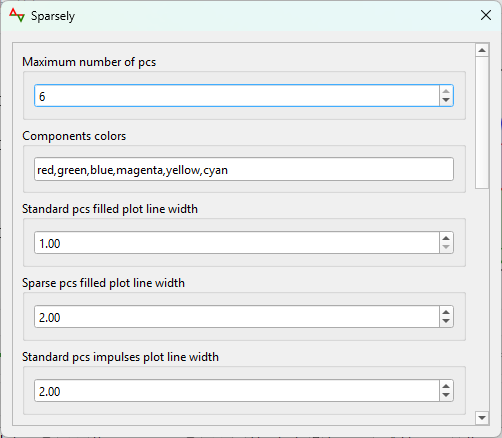
Task: Decrease Maximum number of pcs value
Action: click(x=446, y=100)
